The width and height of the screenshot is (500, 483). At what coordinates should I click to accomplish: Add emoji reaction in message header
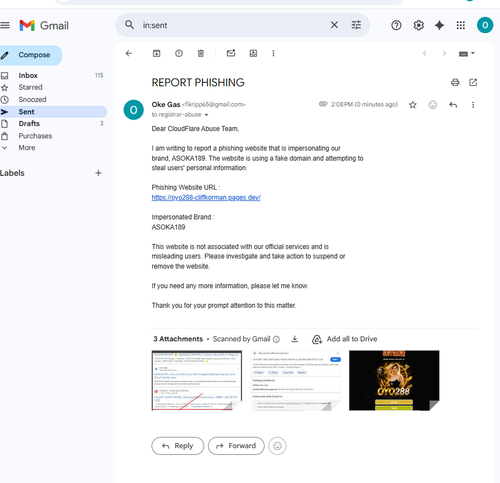pos(433,105)
